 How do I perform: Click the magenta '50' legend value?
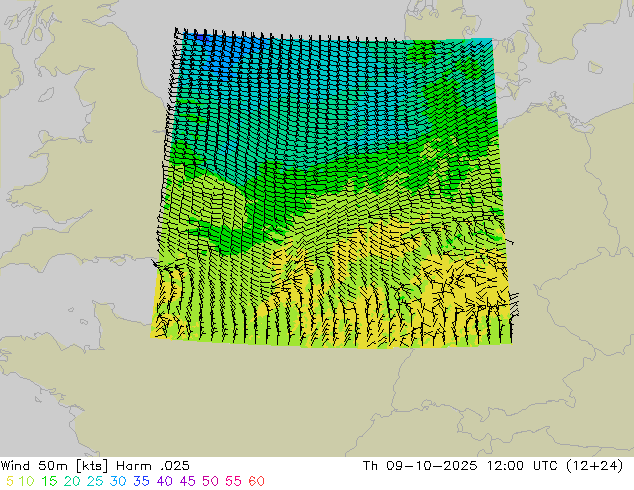pyautogui.click(x=210, y=481)
